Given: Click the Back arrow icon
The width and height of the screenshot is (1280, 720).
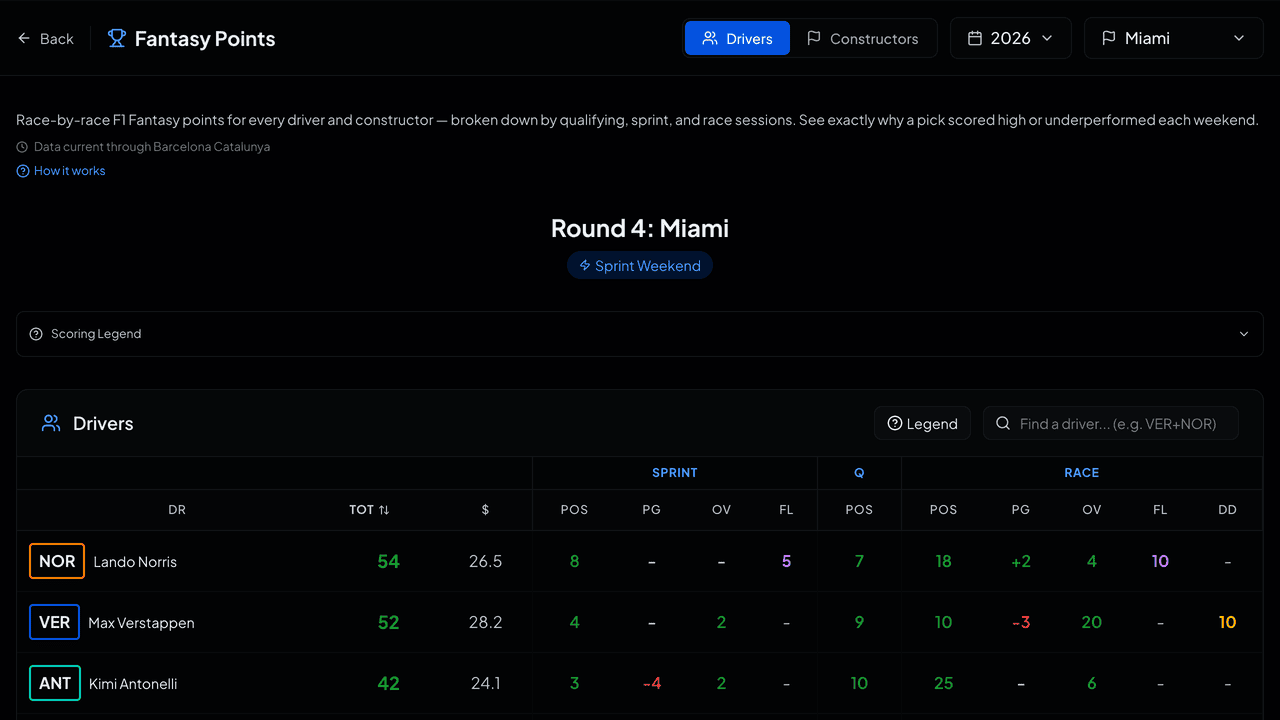Looking at the screenshot, I should 24,39.
